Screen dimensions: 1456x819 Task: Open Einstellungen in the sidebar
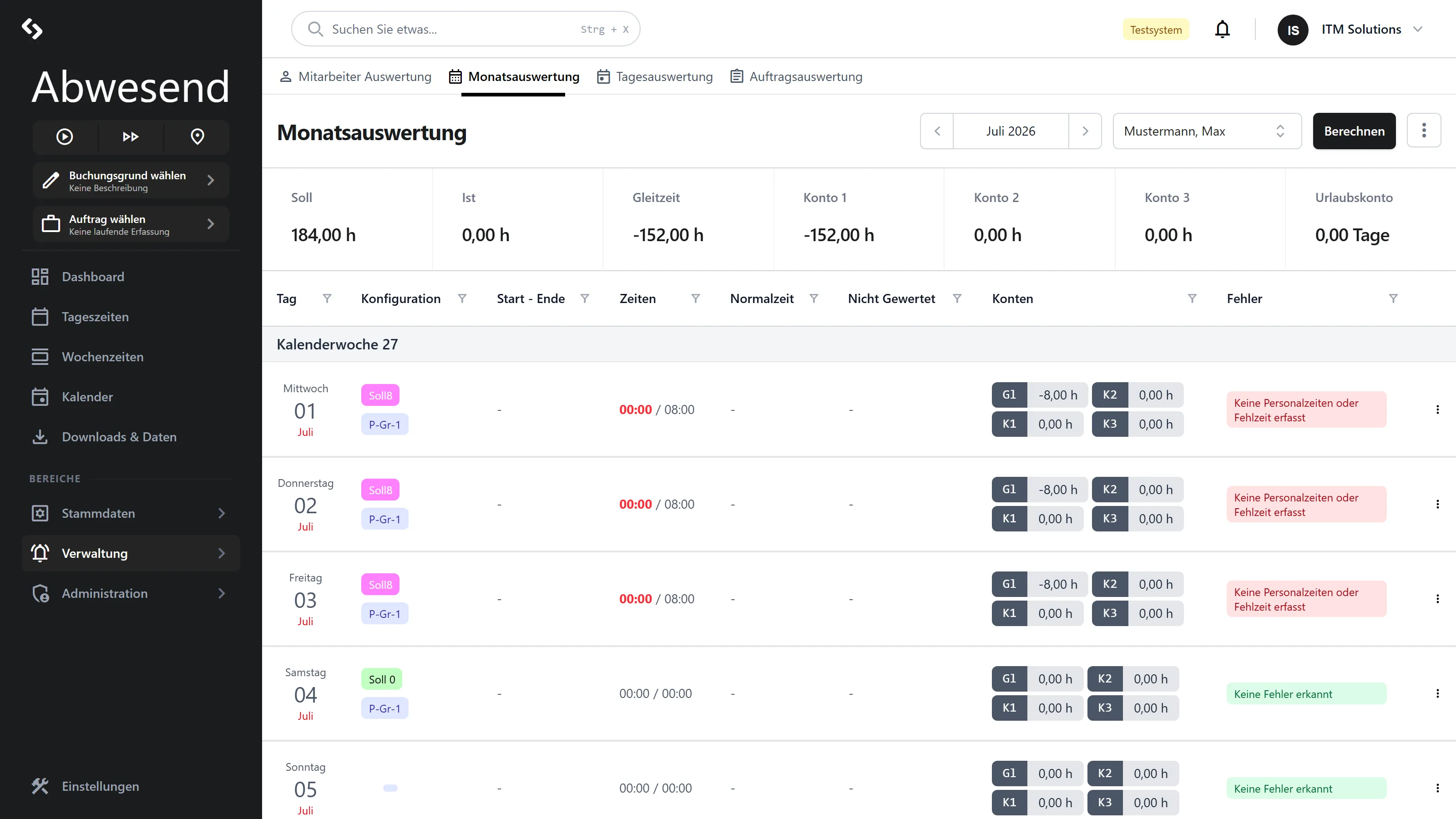131,786
